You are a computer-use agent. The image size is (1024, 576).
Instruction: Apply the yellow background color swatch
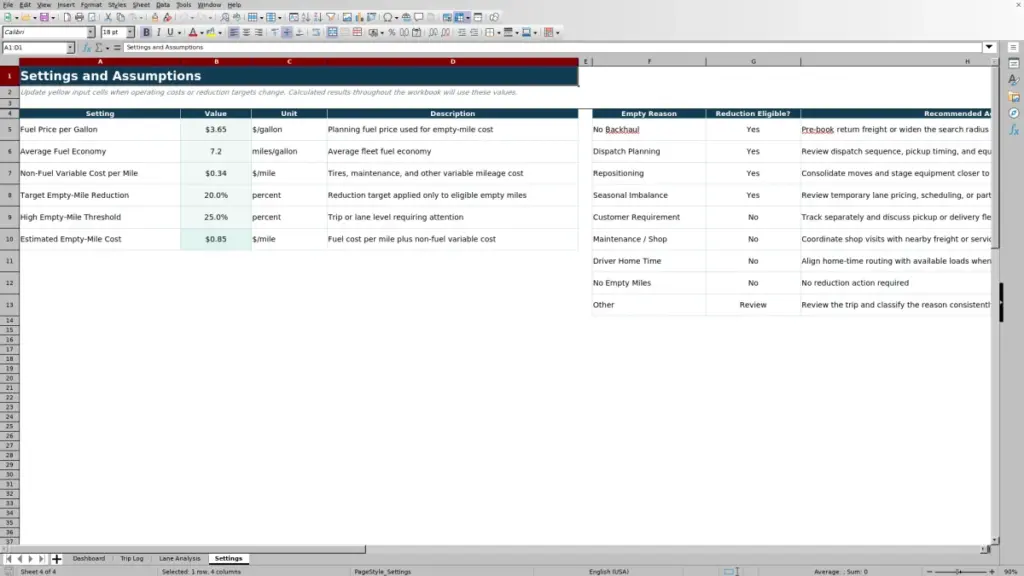click(211, 32)
